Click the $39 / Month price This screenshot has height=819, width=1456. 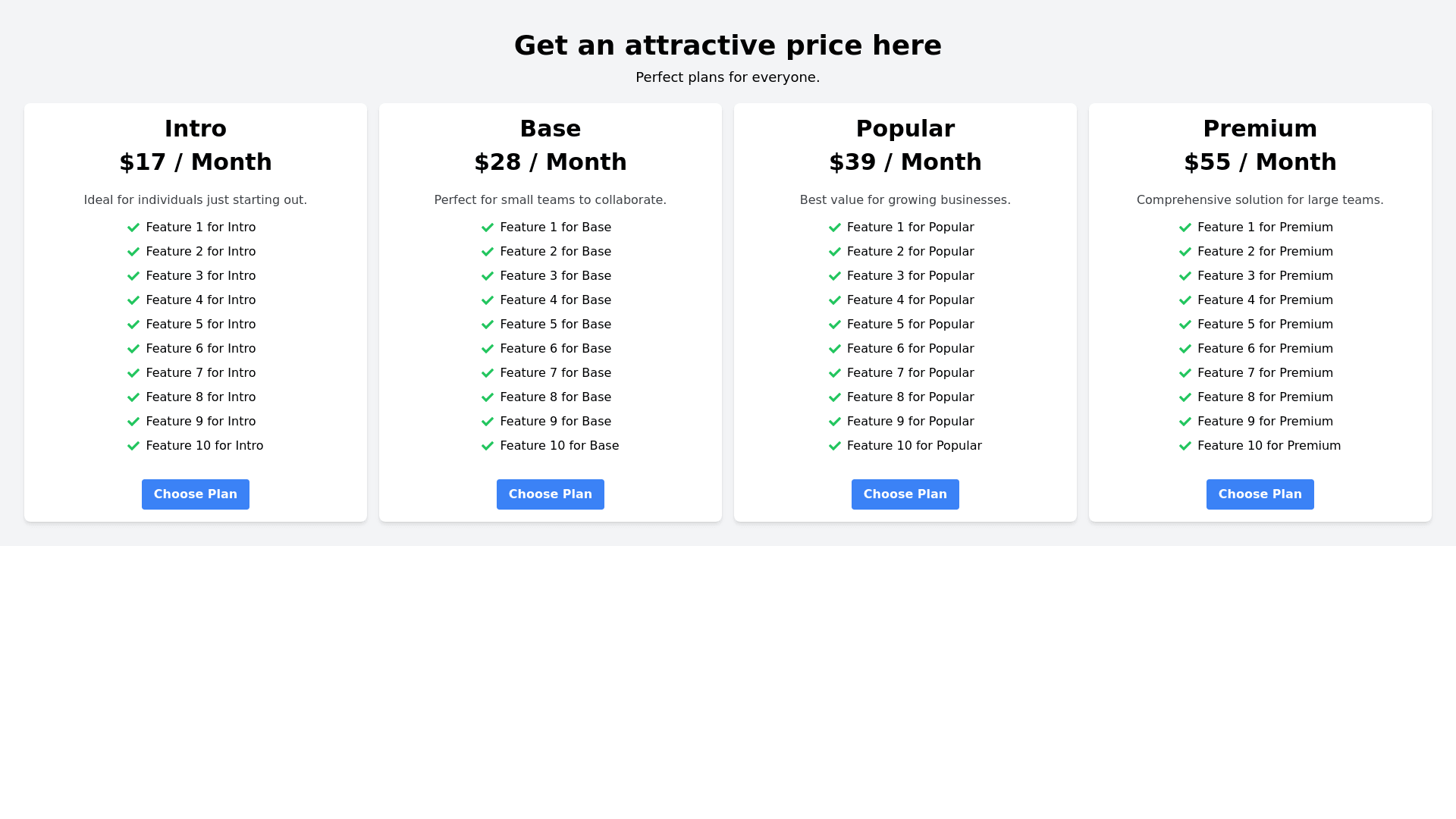pyautogui.click(x=905, y=162)
